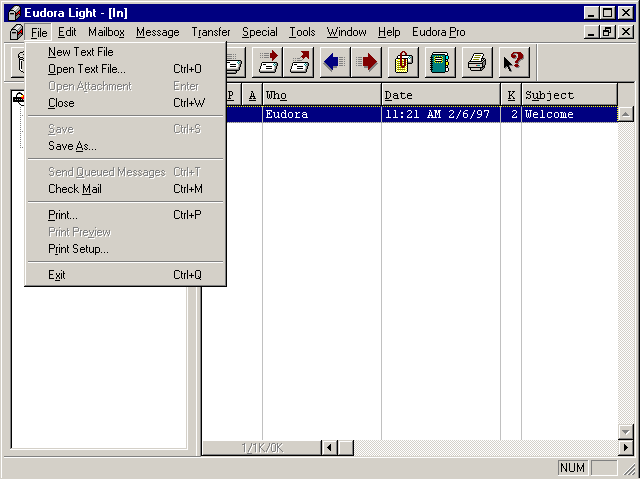This screenshot has height=480, width=640.
Task: Click the 1/1K/0K mailbox size button
Action: coord(262,448)
